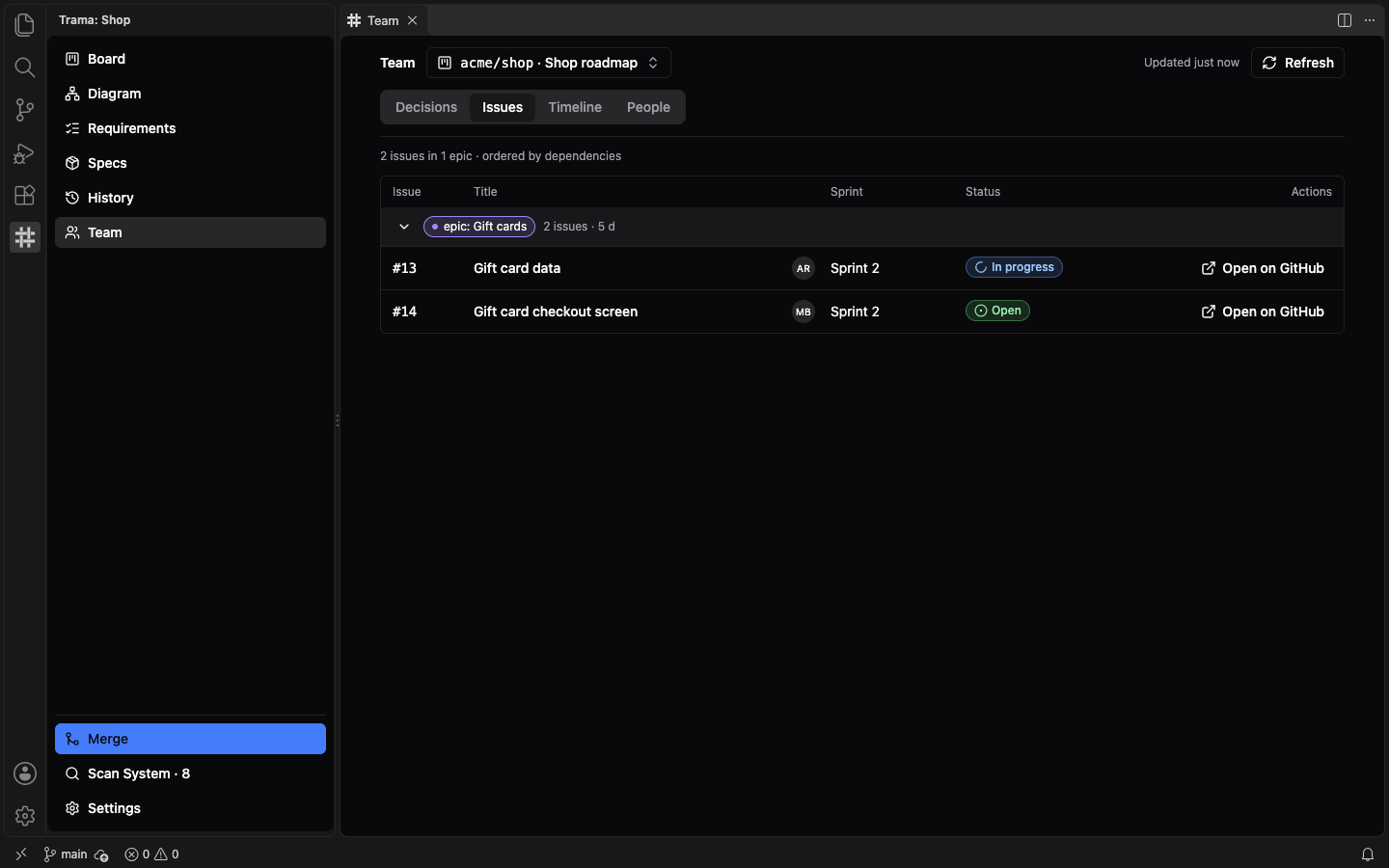Screen dimensions: 1389x868
Task: Collapse the Gift cards epic group
Action: (x=404, y=227)
